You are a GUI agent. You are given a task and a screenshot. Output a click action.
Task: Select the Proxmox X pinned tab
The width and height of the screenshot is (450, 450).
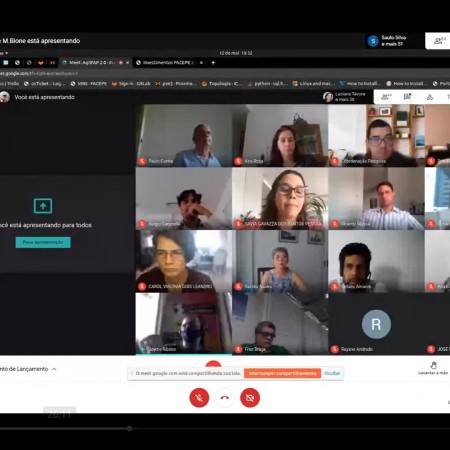52,63
